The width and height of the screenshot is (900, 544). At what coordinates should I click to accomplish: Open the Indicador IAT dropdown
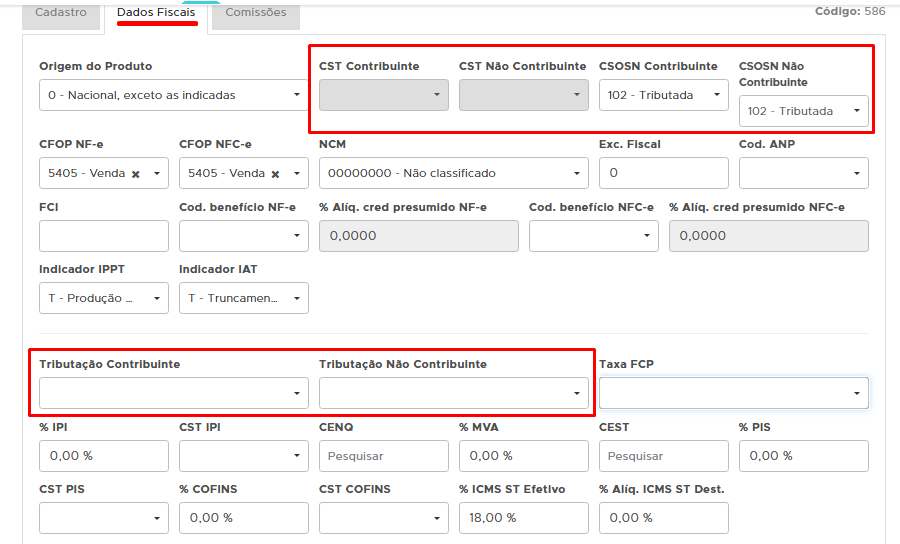[x=243, y=298]
